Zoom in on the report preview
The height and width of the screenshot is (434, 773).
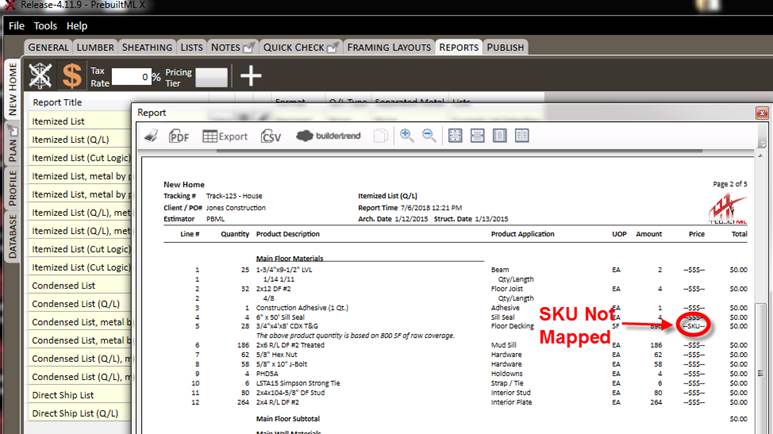407,136
